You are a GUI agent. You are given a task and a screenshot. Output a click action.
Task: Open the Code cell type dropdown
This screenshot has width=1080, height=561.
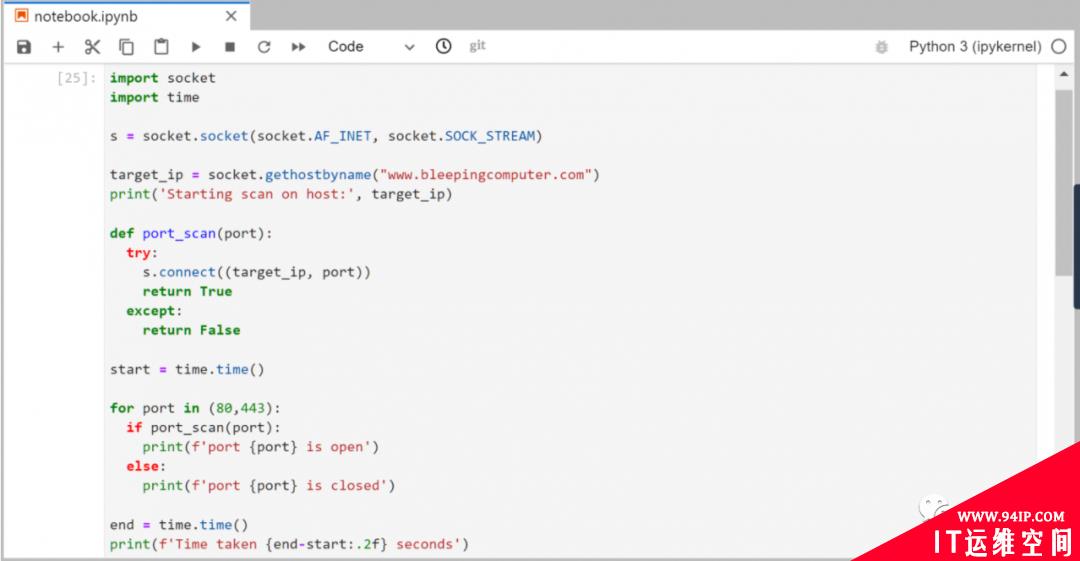coord(371,47)
